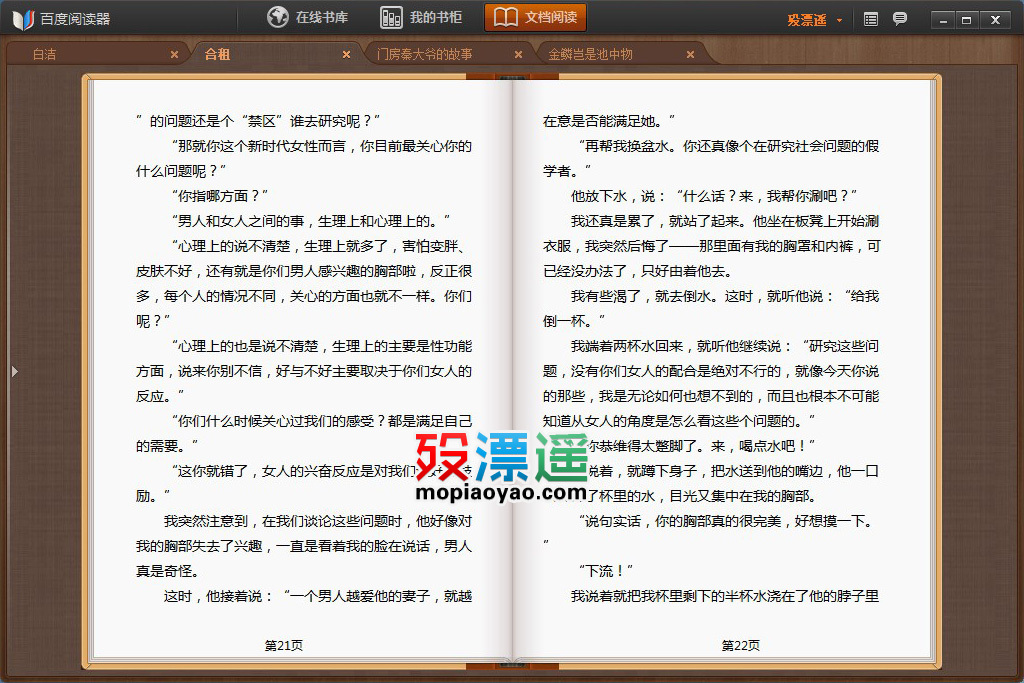This screenshot has width=1024, height=683.
Task: Click the 第22页 page number
Action: point(741,645)
